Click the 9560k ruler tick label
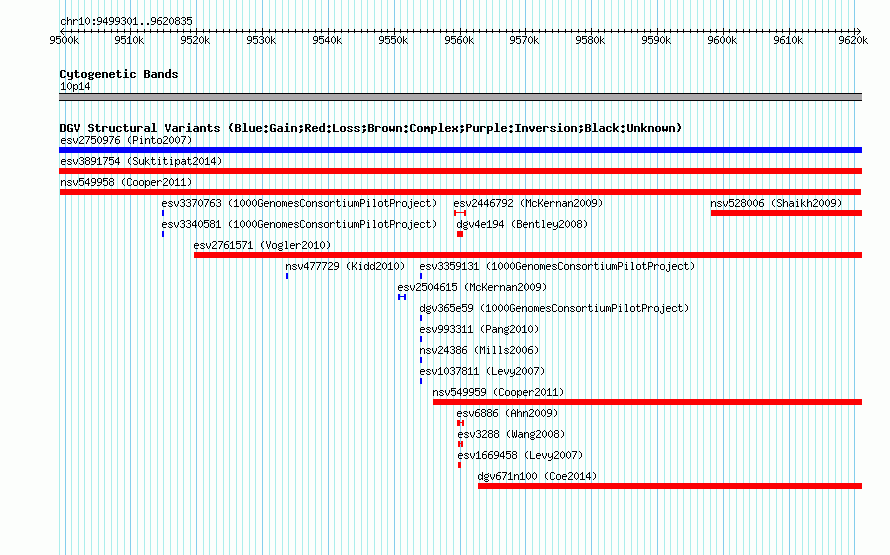 tap(459, 40)
